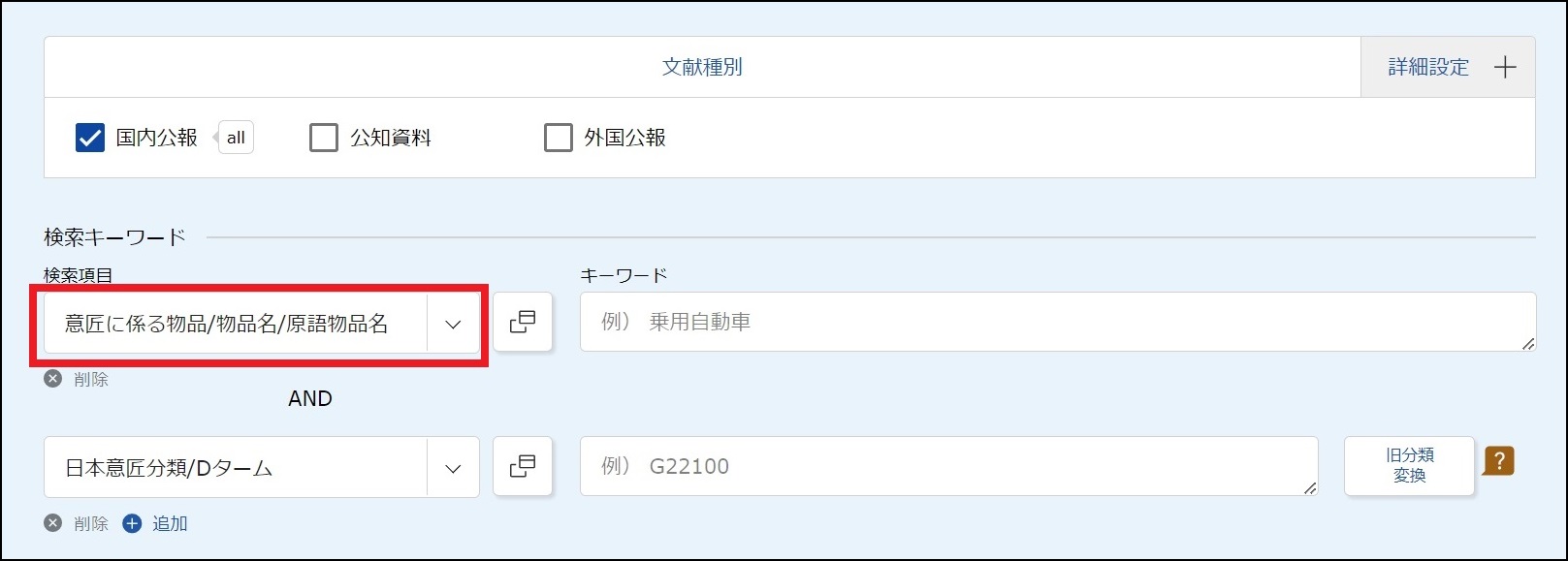Click the resize handle of the G22100 textarea
This screenshot has width=1568, height=561.
tap(1310, 488)
